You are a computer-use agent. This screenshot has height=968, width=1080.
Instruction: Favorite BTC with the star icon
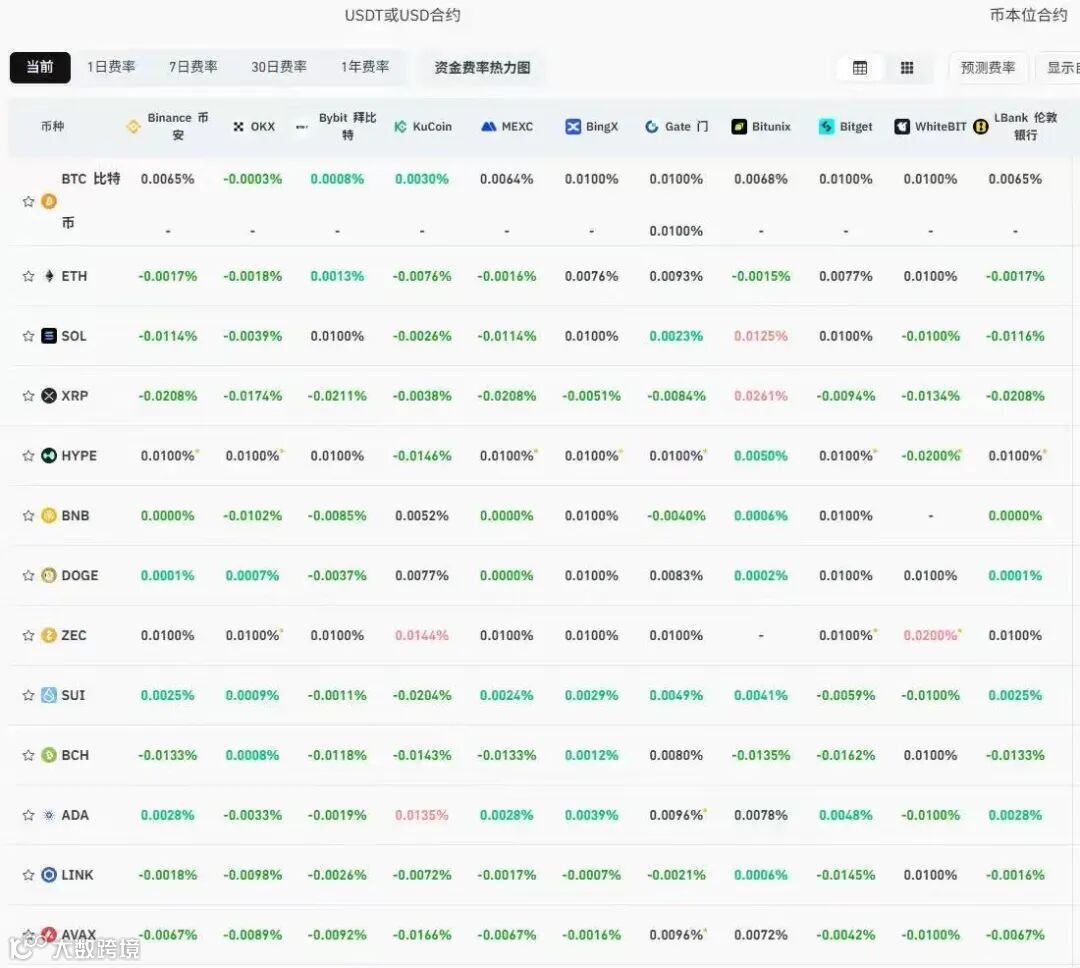(x=28, y=201)
